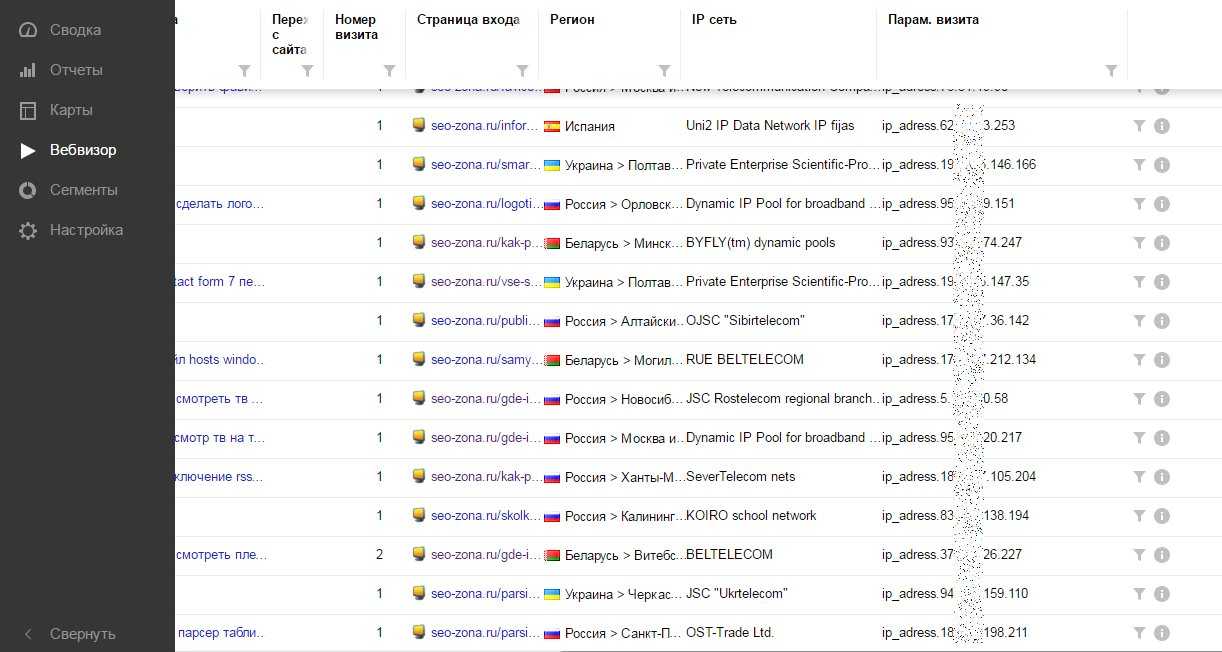Click entry page icon on RUE BELTELECOM row
The image size is (1222, 652).
(420, 360)
